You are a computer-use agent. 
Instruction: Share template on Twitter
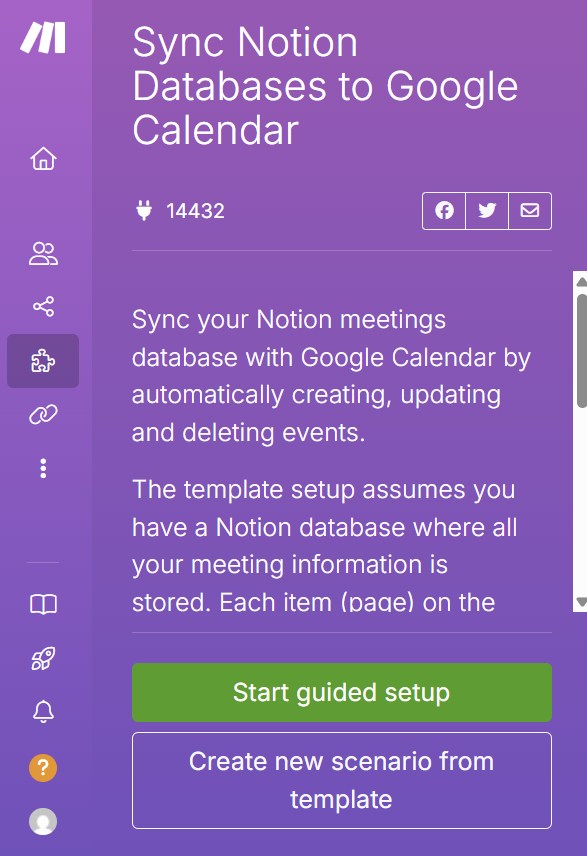[x=487, y=211]
